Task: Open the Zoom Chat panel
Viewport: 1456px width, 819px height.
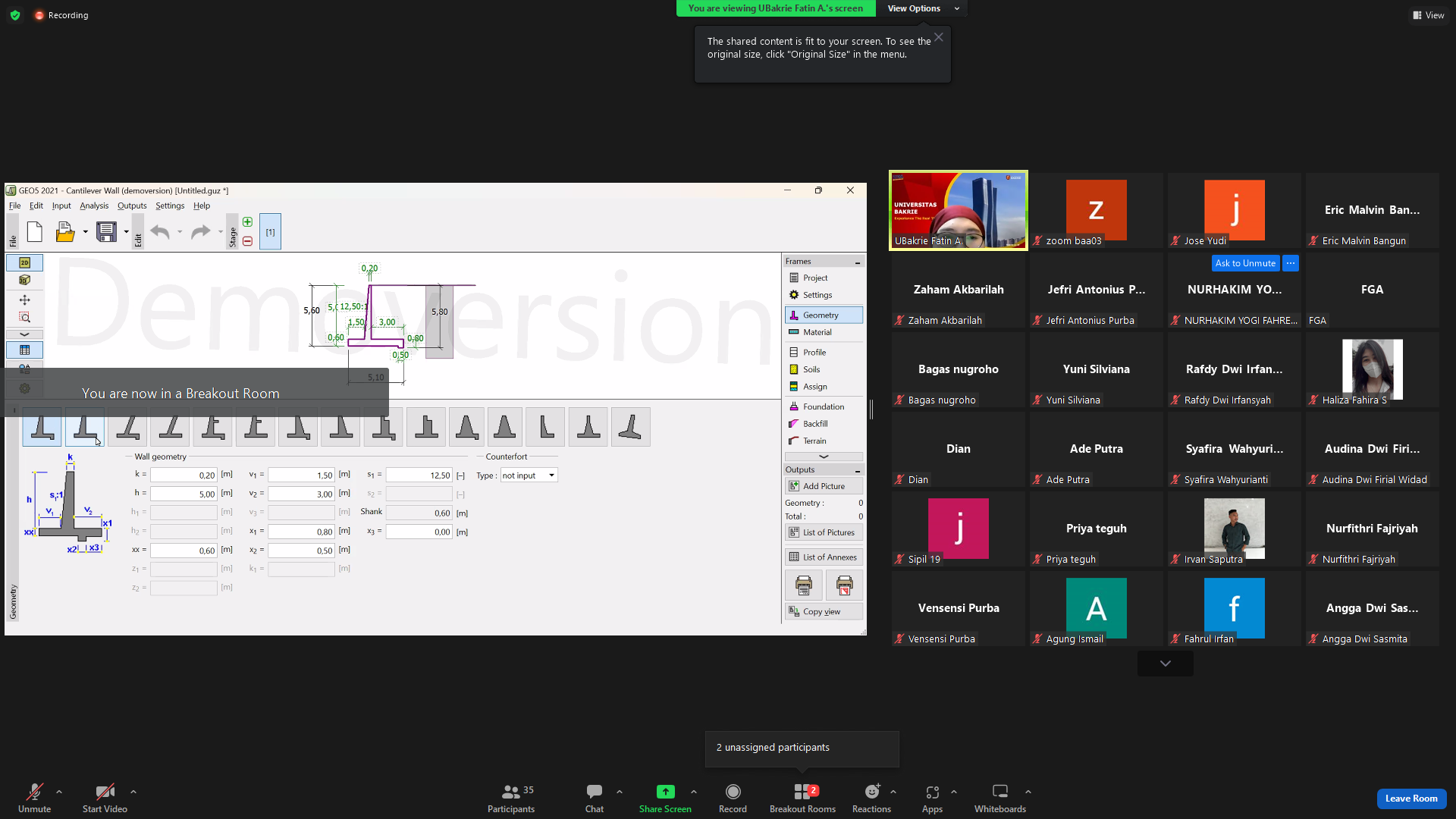Action: tap(595, 799)
